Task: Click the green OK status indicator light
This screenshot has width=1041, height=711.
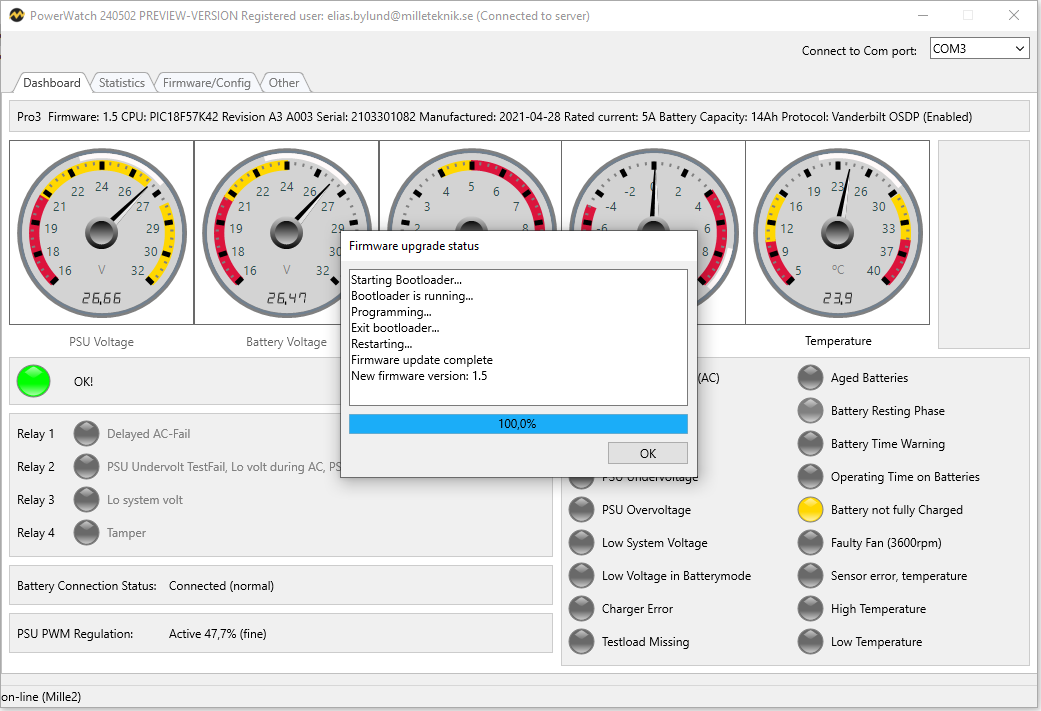Action: tap(34, 381)
